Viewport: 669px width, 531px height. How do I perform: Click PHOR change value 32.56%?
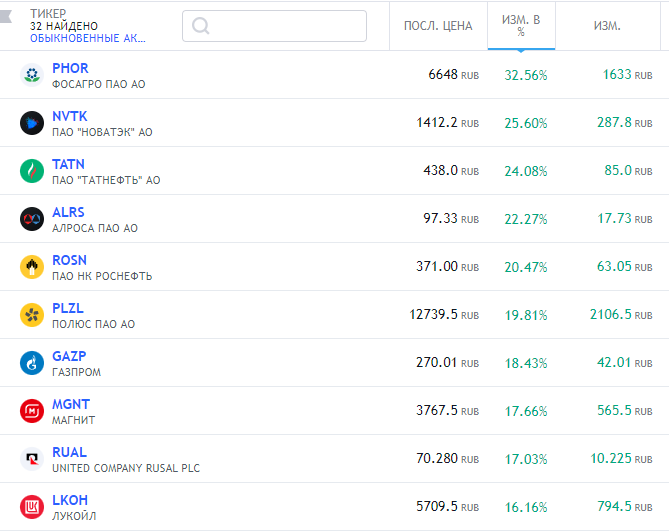[x=526, y=75]
